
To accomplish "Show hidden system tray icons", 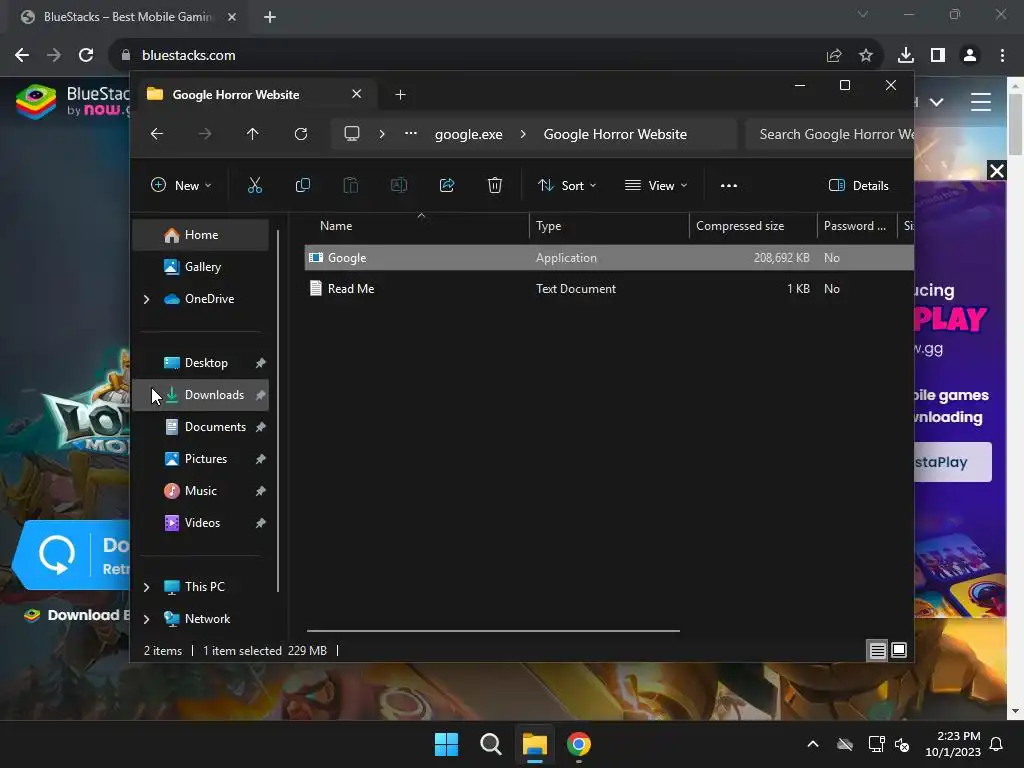I will [813, 744].
